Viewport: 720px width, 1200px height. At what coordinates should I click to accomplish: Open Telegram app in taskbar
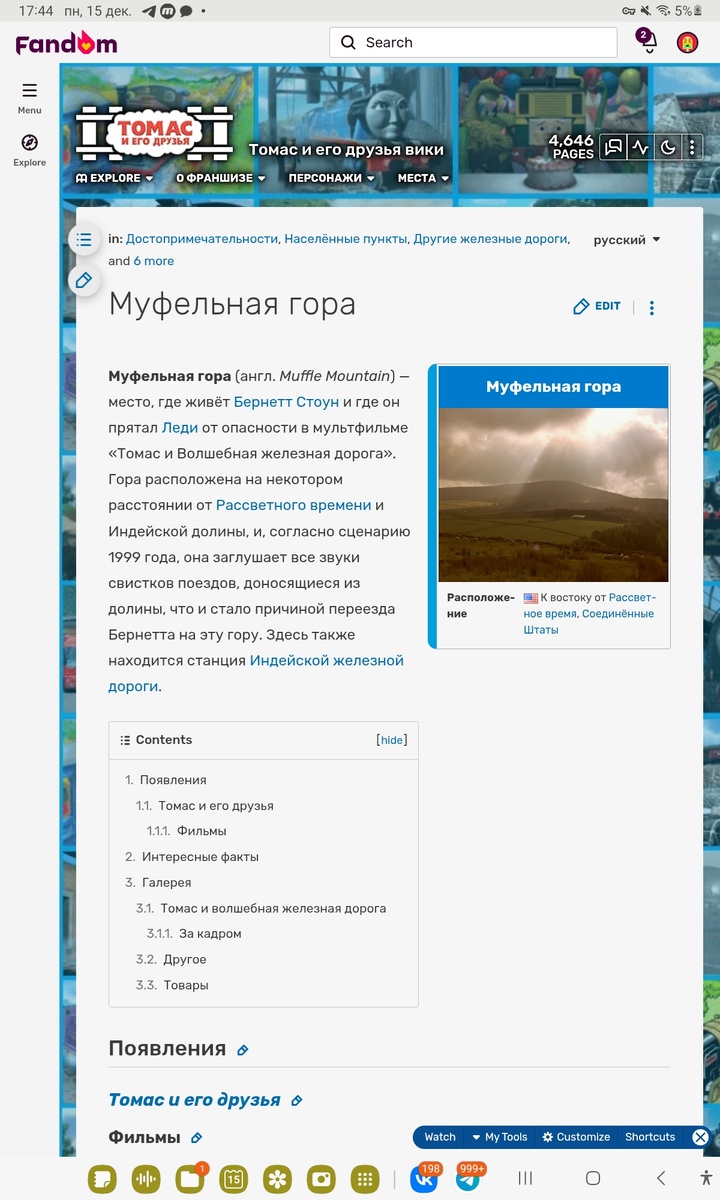tap(468, 1179)
